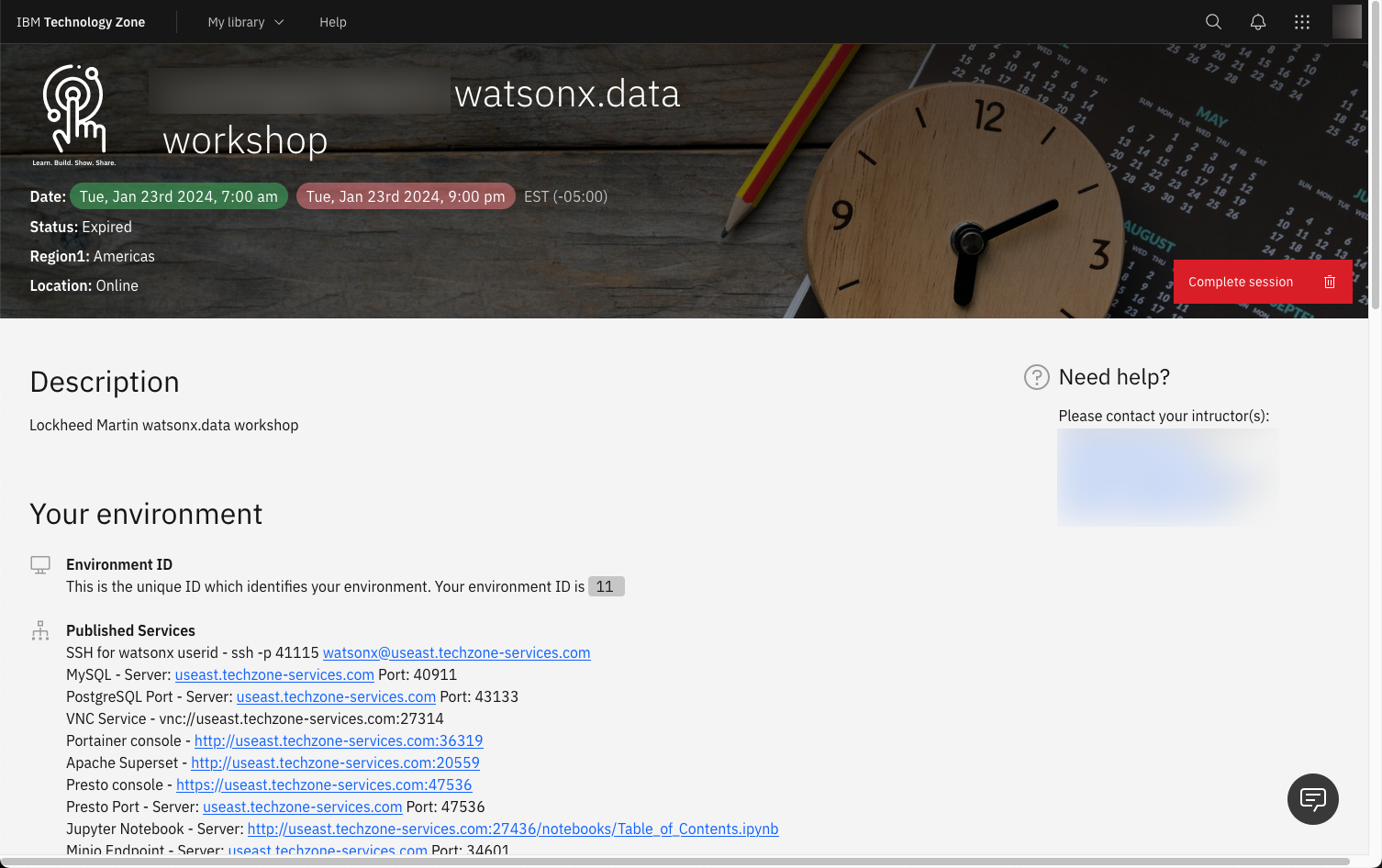Image resolution: width=1382 pixels, height=868 pixels.
Task: Click the Location: Online text
Action: pos(84,285)
